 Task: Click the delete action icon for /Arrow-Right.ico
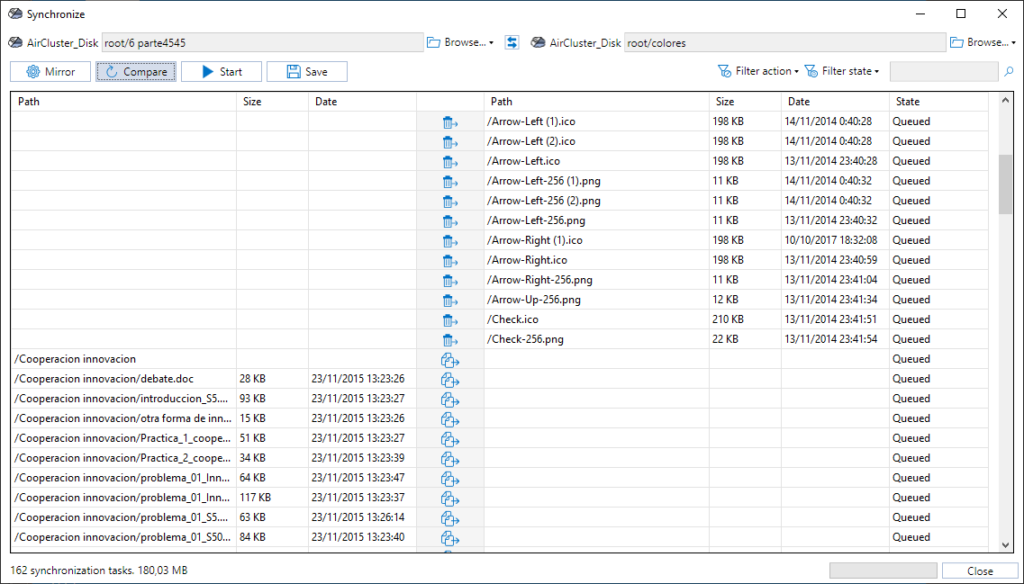tap(450, 261)
